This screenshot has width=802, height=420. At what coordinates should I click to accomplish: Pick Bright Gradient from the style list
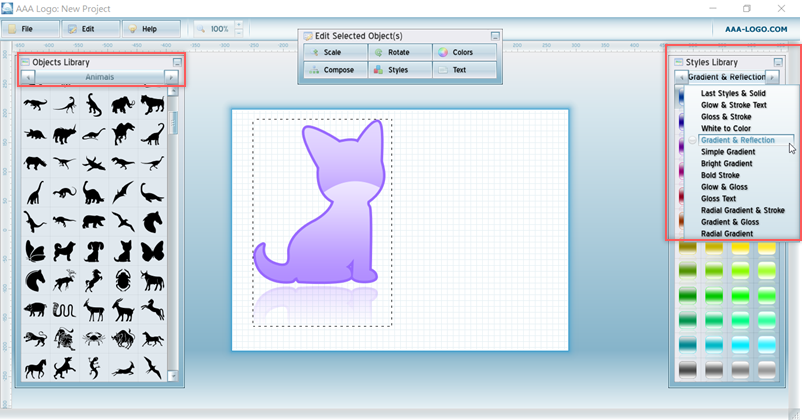click(x=726, y=164)
